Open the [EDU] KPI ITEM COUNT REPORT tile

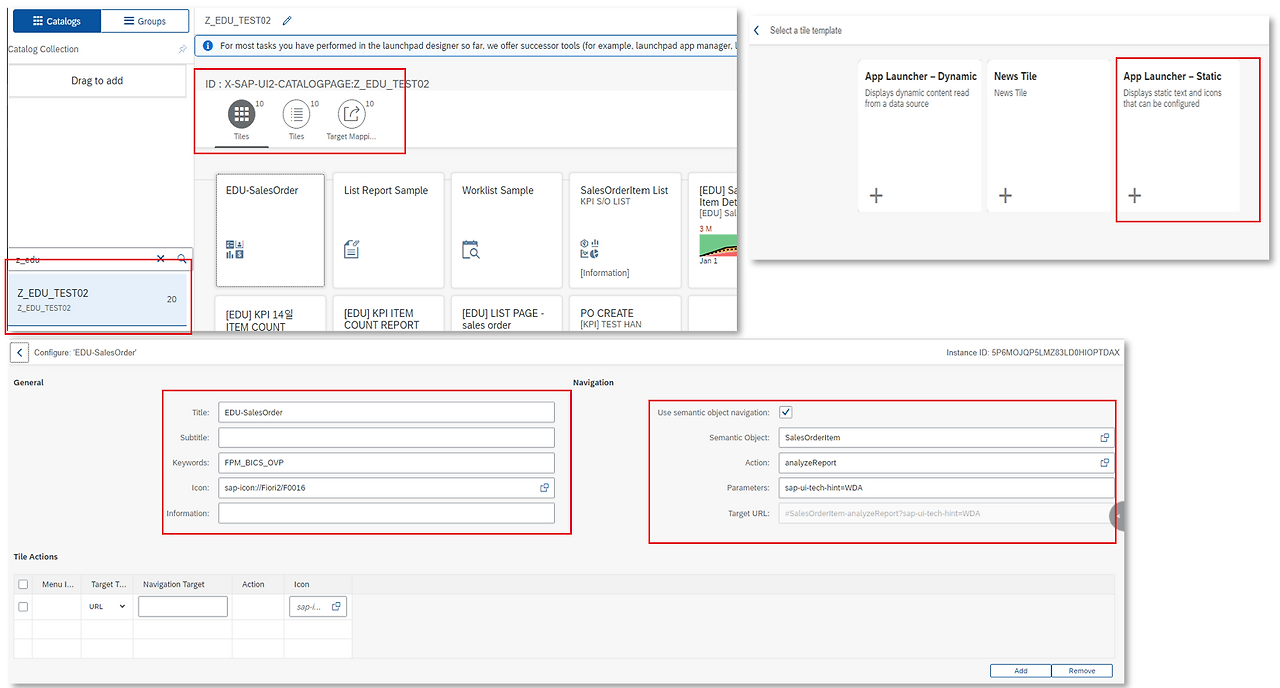point(389,313)
